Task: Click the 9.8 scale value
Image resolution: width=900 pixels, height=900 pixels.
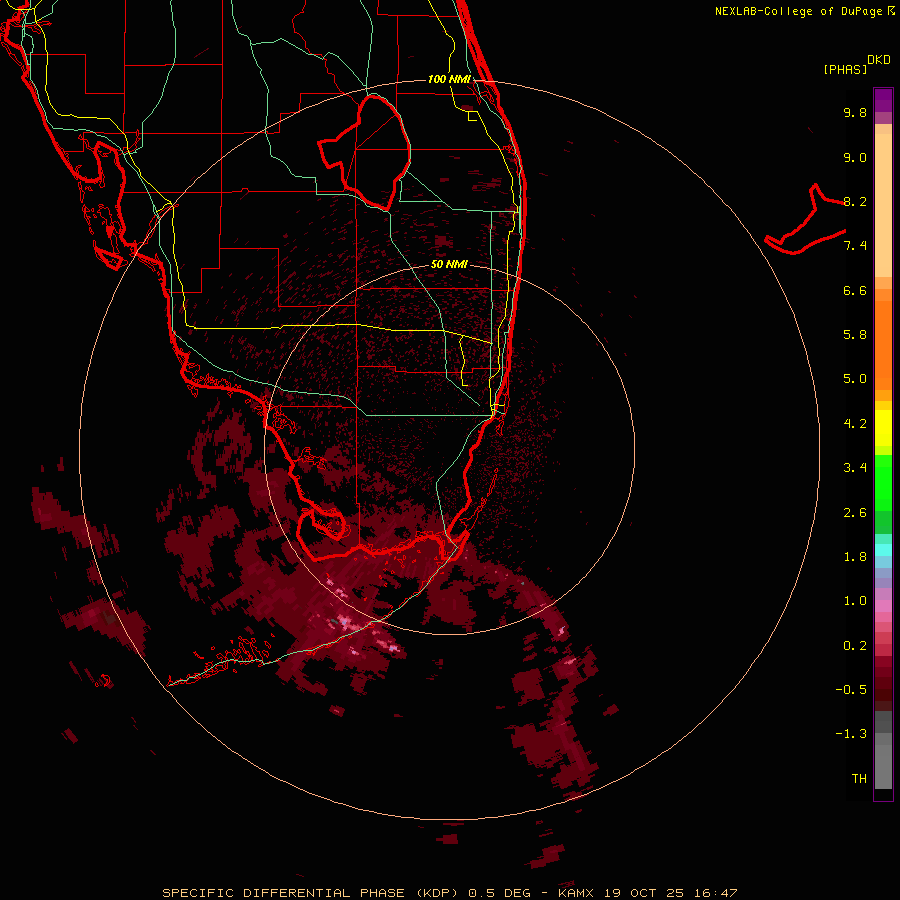Action: tap(855, 112)
